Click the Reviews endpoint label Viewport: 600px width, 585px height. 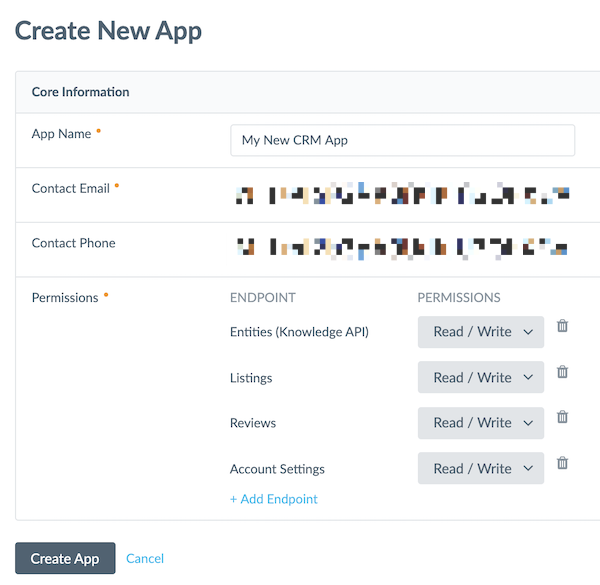[253, 423]
